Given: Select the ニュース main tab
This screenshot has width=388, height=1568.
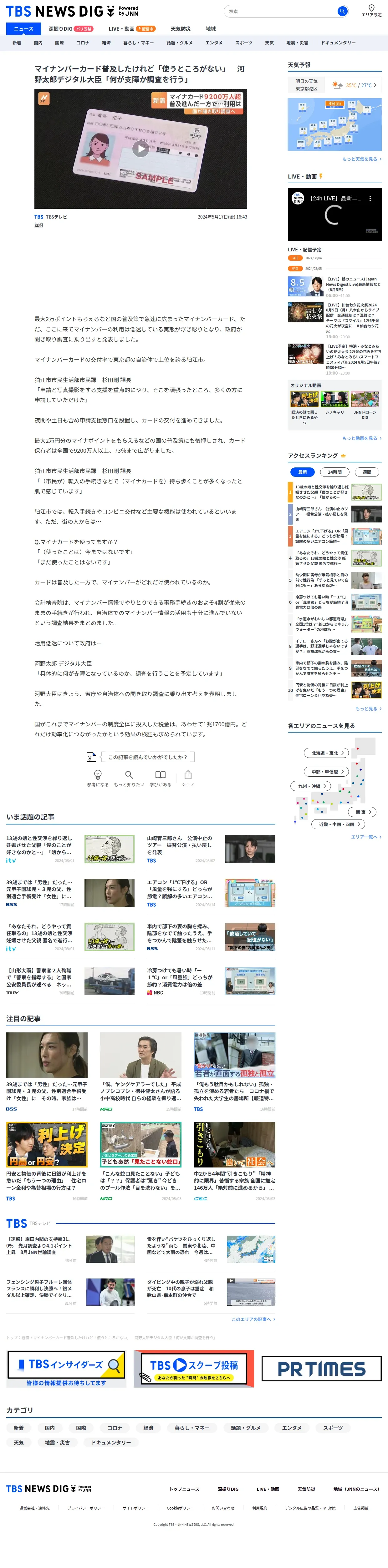Looking at the screenshot, I should 24,29.
